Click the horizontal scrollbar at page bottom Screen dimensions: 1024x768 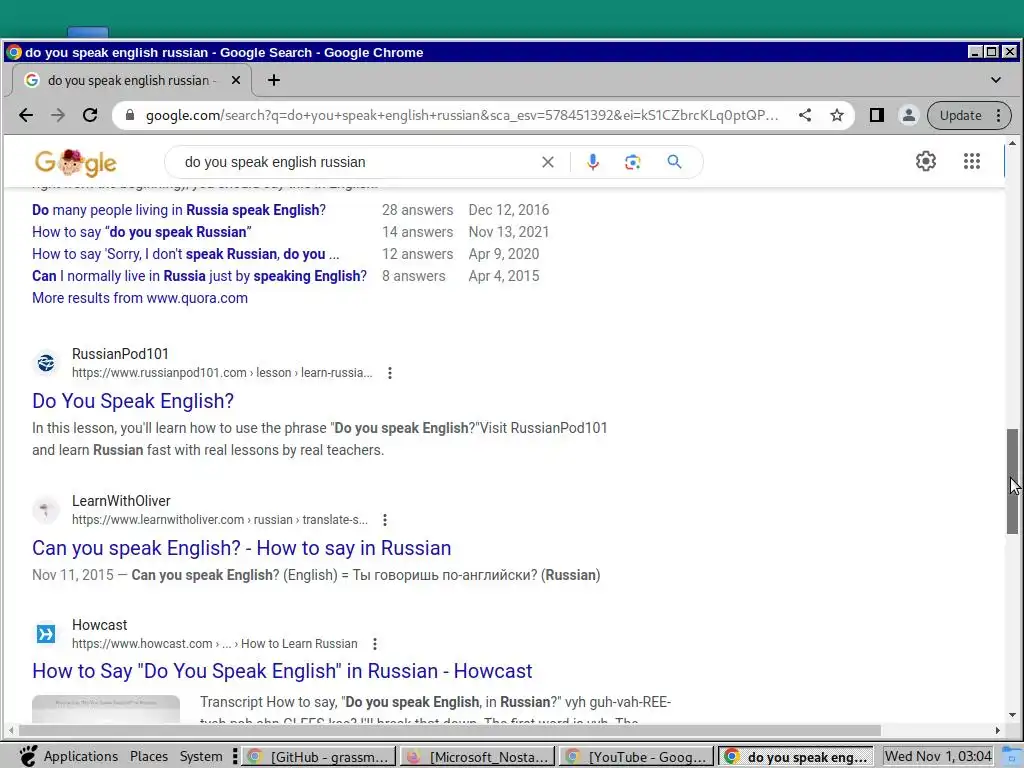pos(449,730)
